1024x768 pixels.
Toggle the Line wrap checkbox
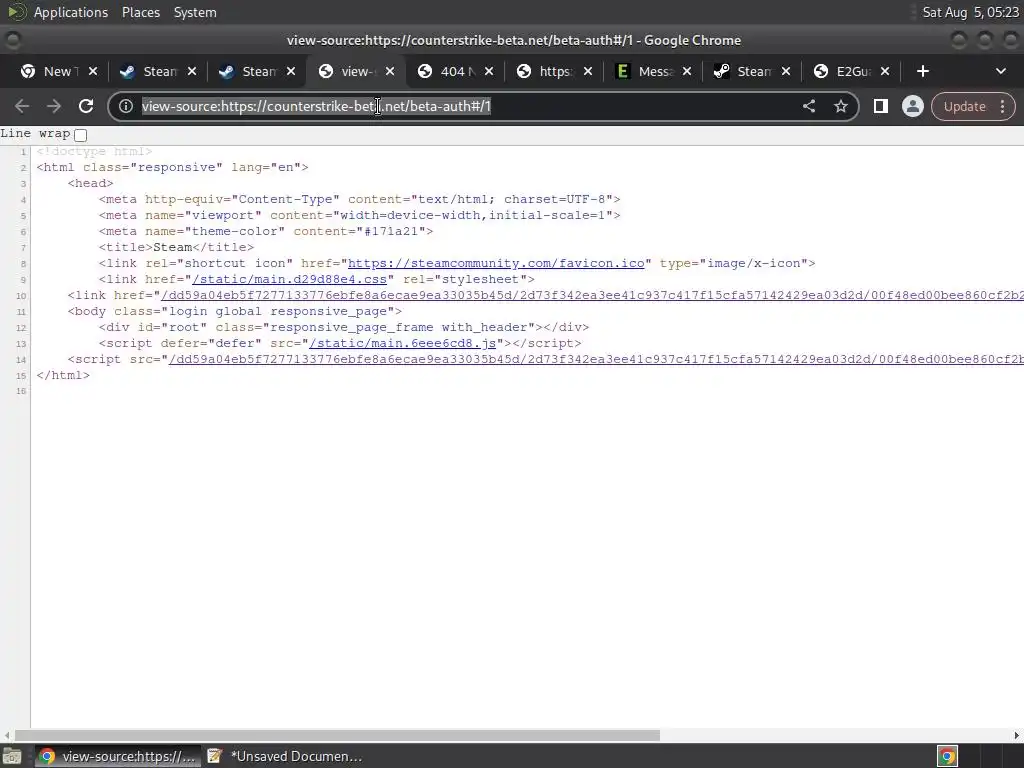[80, 135]
